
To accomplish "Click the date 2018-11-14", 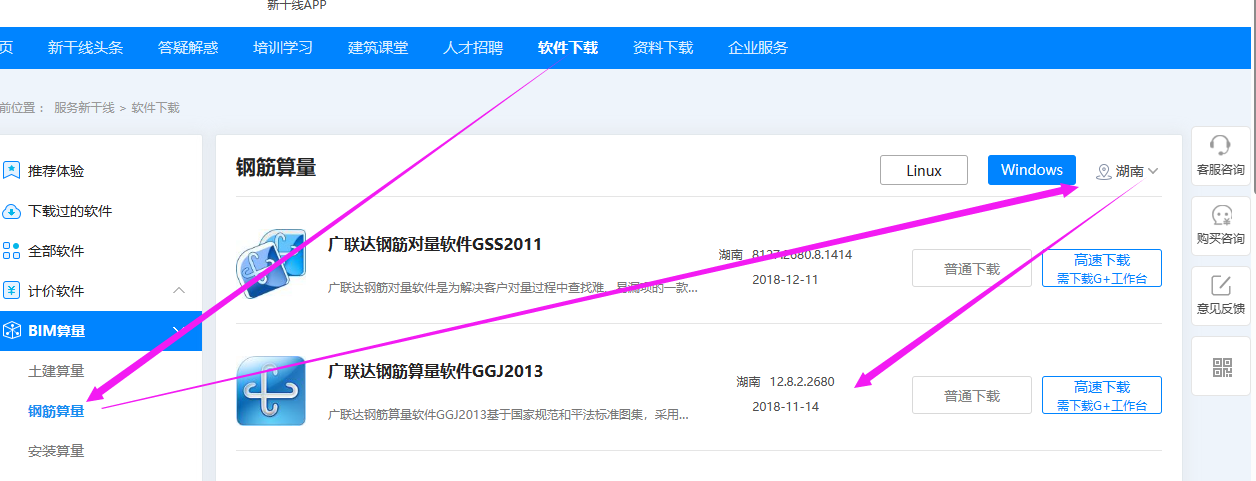I will pos(785,407).
